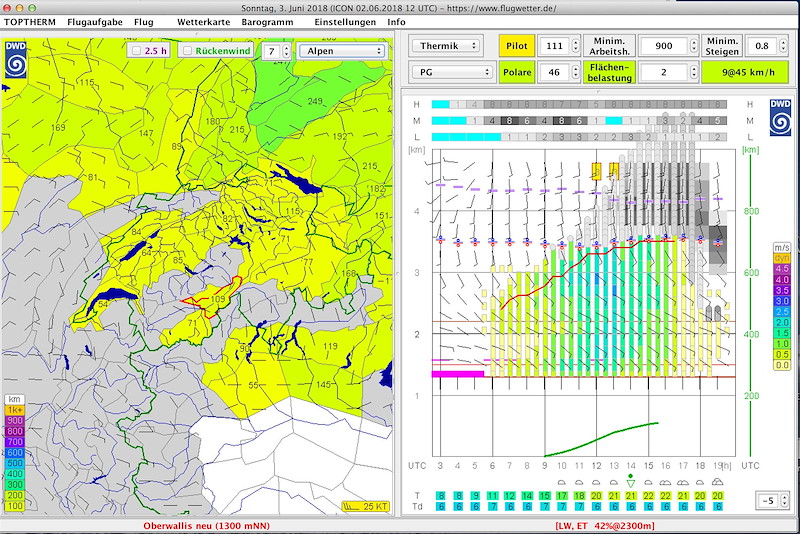Viewport: 800px width, 534px height.
Task: Click the 500 km blue legend swatch
Action: 15,463
